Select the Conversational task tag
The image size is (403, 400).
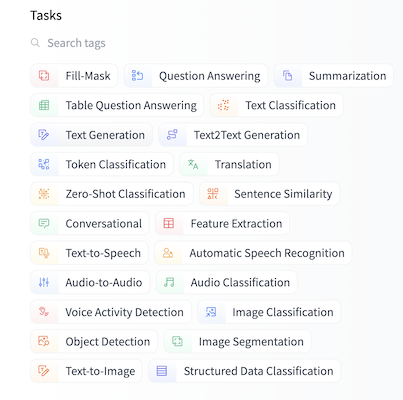click(90, 223)
